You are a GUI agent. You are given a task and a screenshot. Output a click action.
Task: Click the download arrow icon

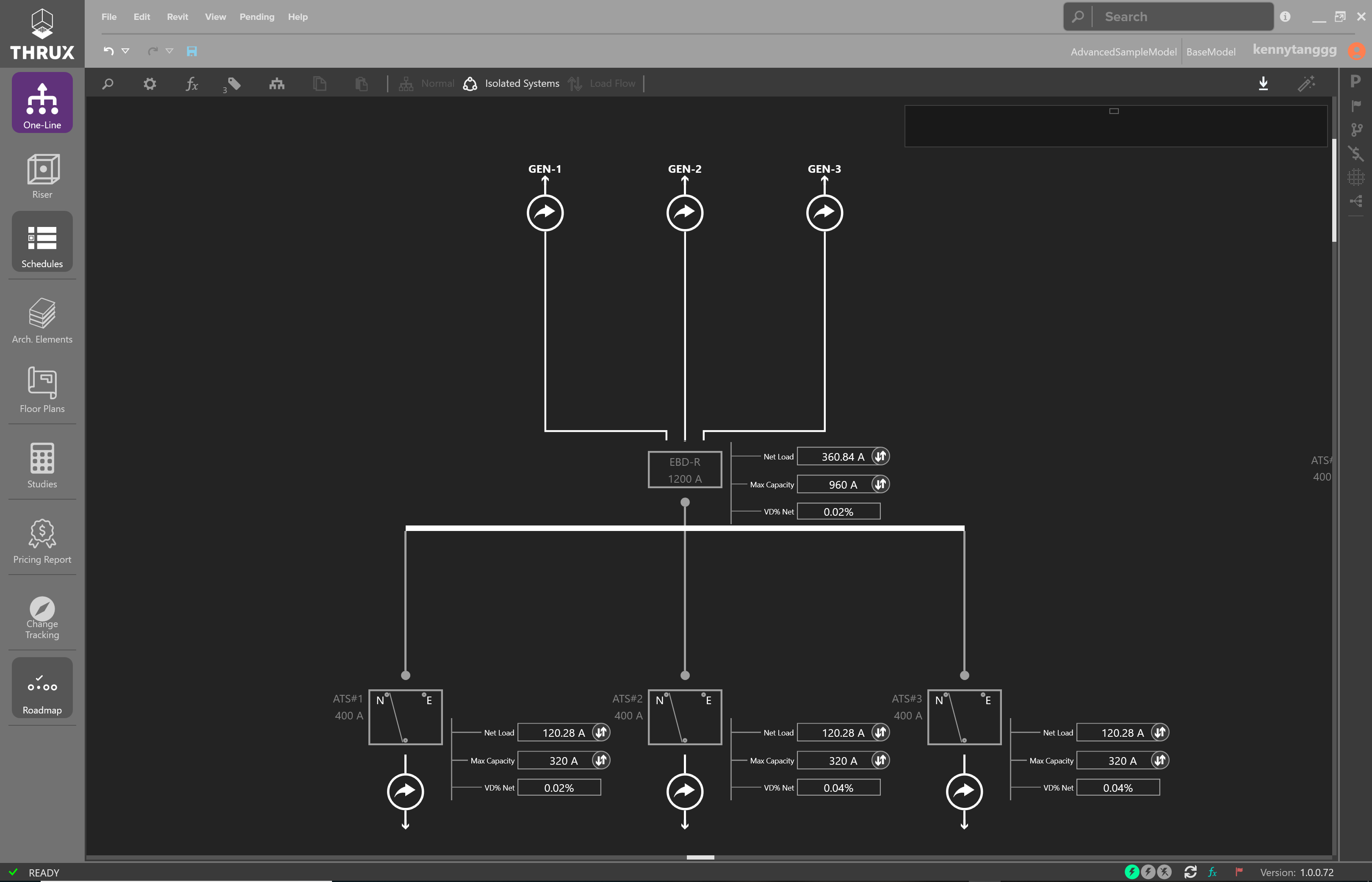[x=1263, y=83]
